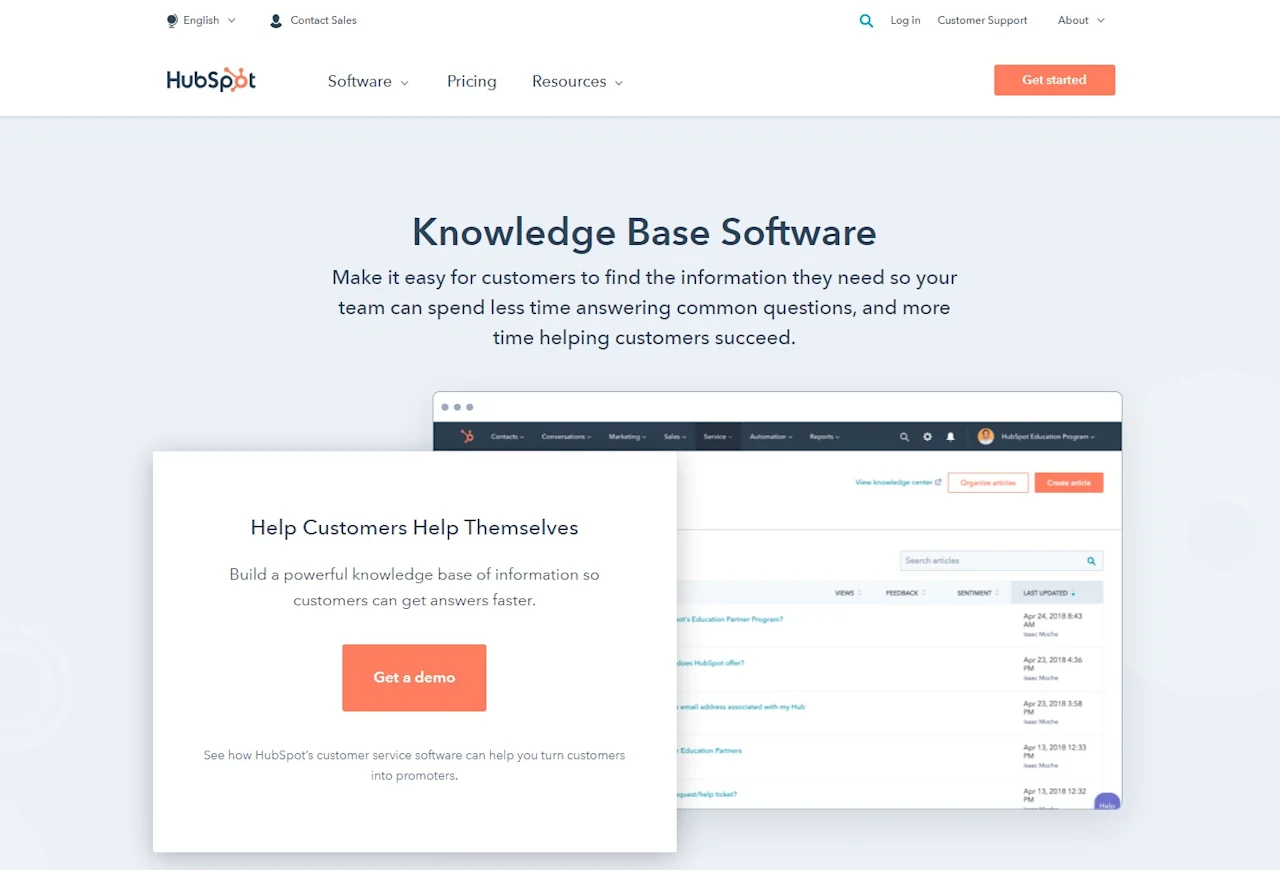This screenshot has height=870, width=1280.
Task: Open the Contacts menu in embedded app
Action: [x=507, y=437]
